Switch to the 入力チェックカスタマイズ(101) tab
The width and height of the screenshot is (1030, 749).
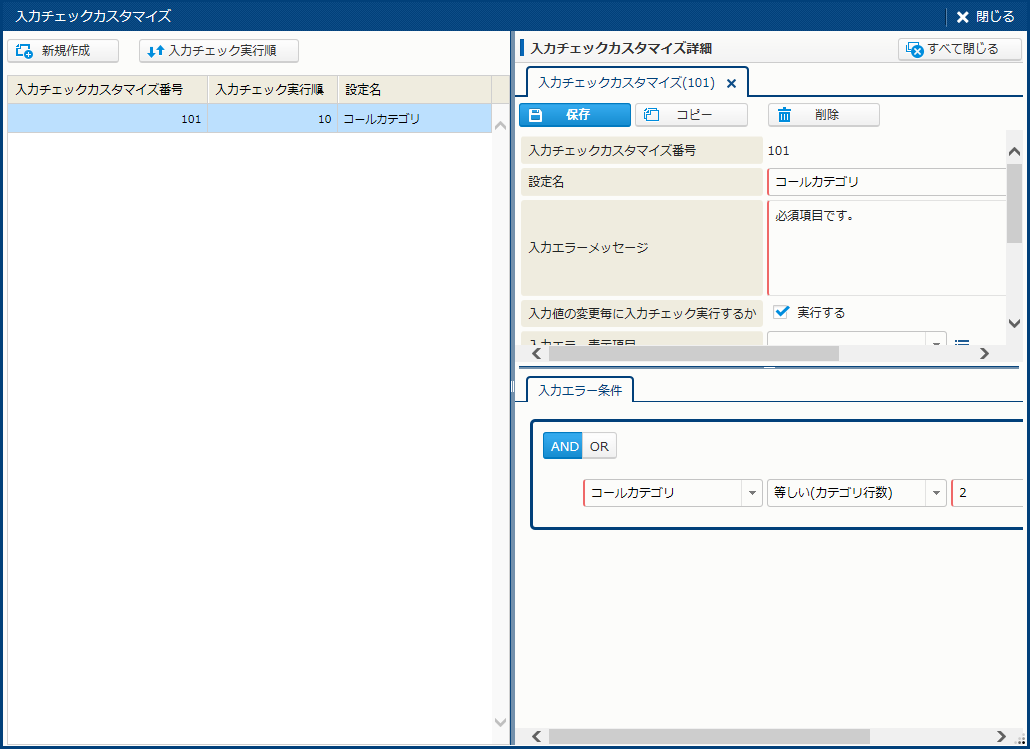pyautogui.click(x=626, y=83)
